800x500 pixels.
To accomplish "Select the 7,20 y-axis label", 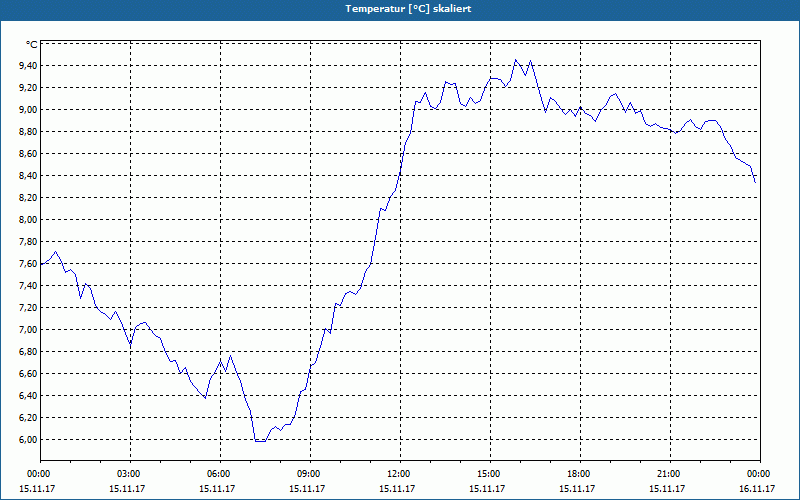I will click(28, 308).
